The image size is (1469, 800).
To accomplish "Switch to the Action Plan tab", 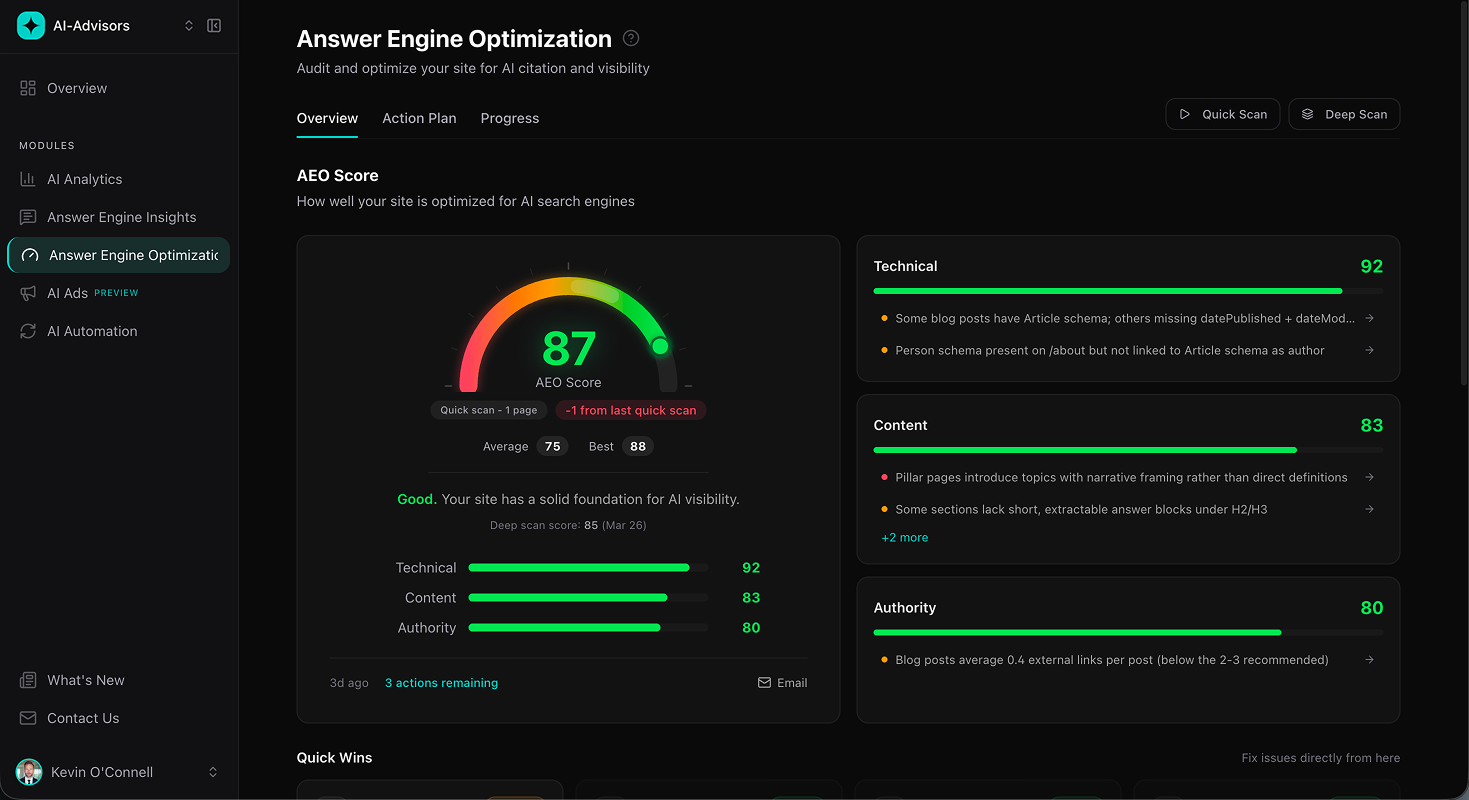I will 419,118.
